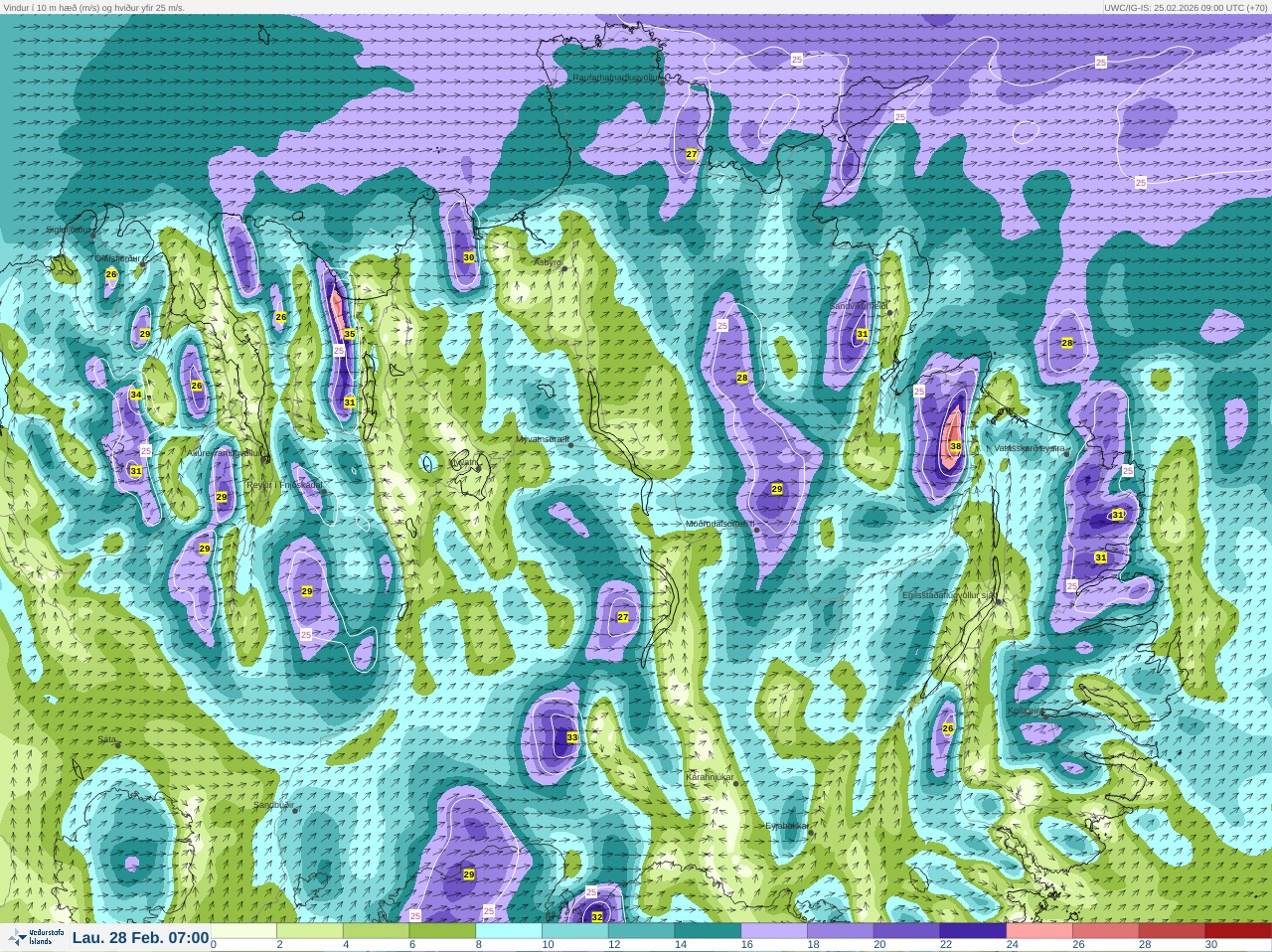Select the Akureyrarflugvöllur station label
Screen dimensions: 1272x952
pos(226,453)
